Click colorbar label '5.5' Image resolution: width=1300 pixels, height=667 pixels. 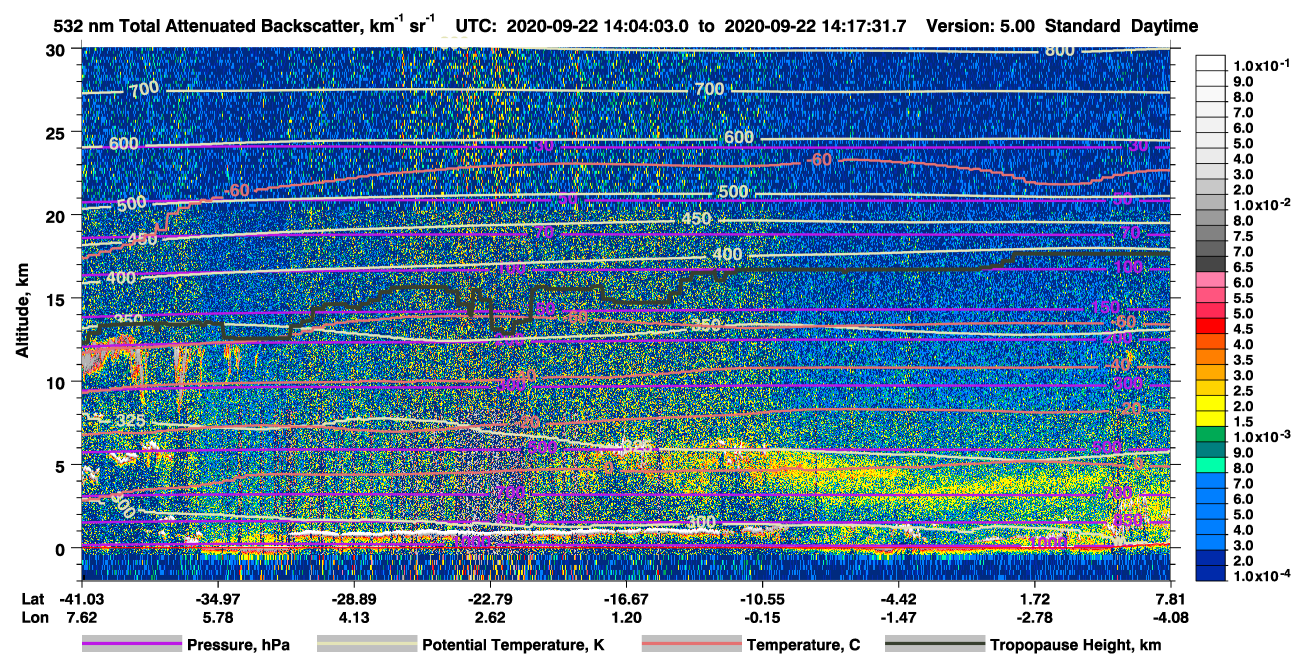coord(1241,299)
